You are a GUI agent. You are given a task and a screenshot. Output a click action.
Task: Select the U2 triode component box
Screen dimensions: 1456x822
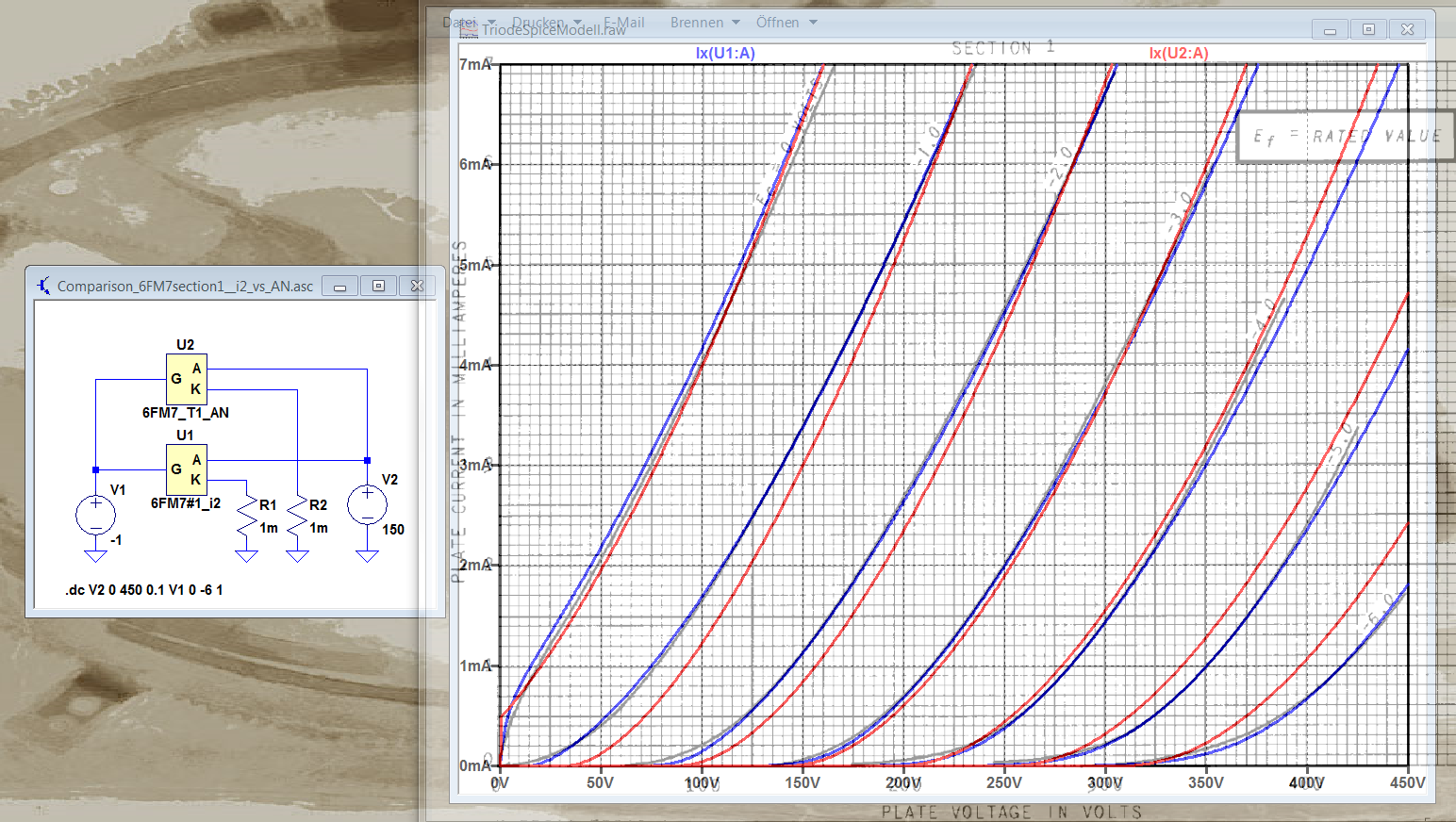187,379
